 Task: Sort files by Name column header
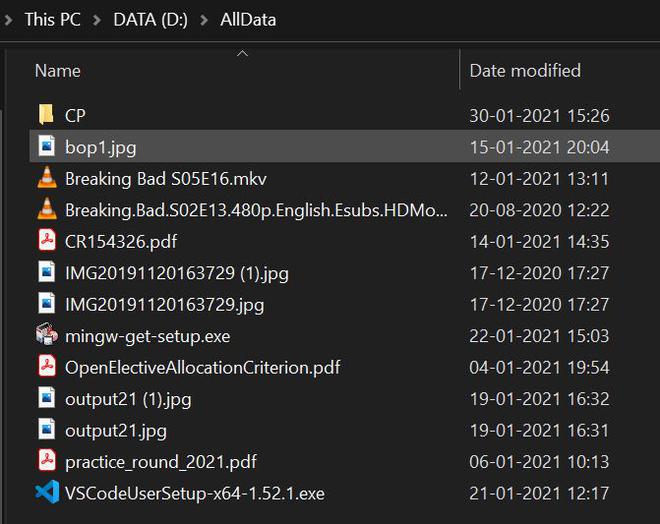(58, 71)
